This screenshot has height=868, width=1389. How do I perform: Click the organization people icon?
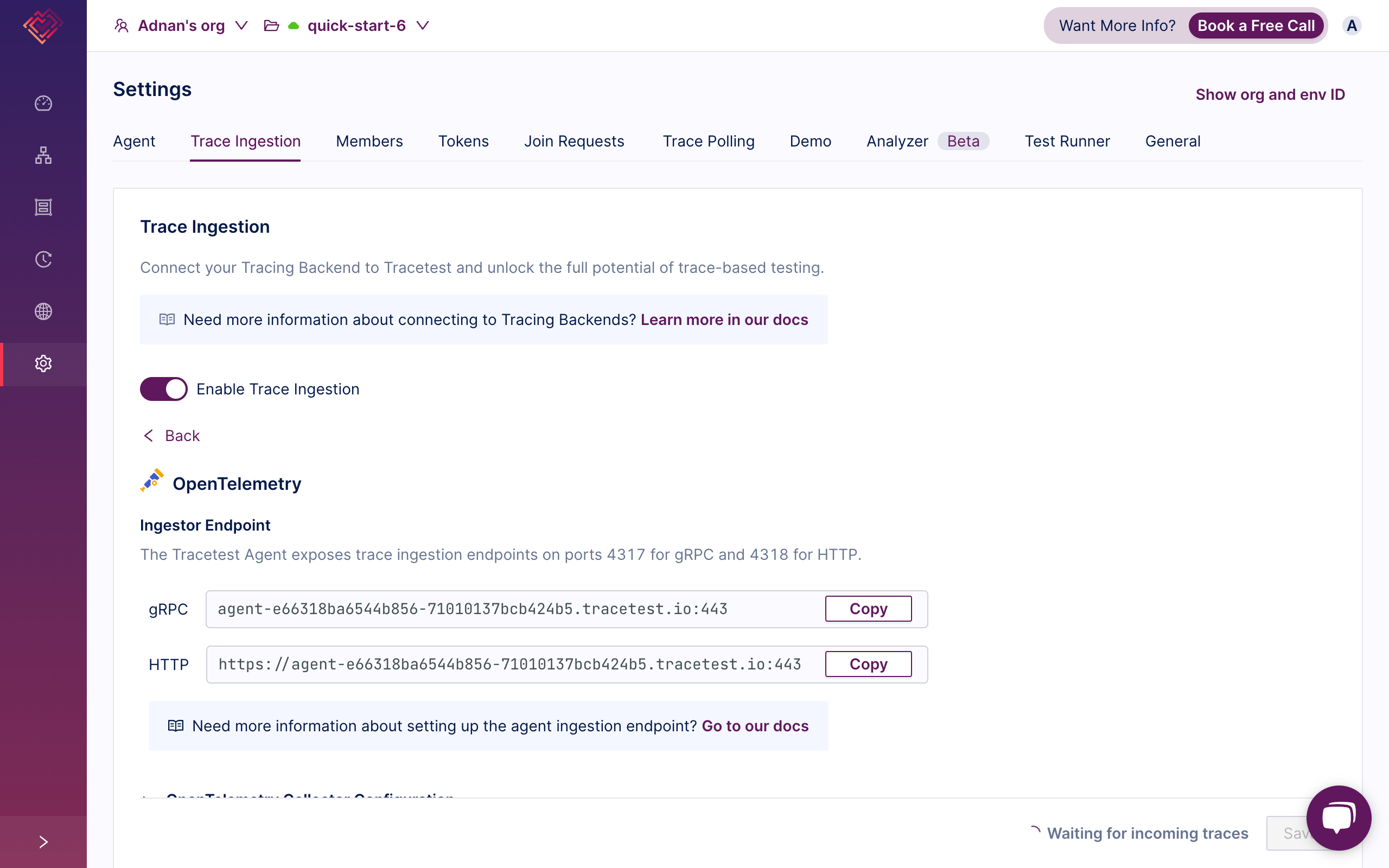click(x=121, y=26)
